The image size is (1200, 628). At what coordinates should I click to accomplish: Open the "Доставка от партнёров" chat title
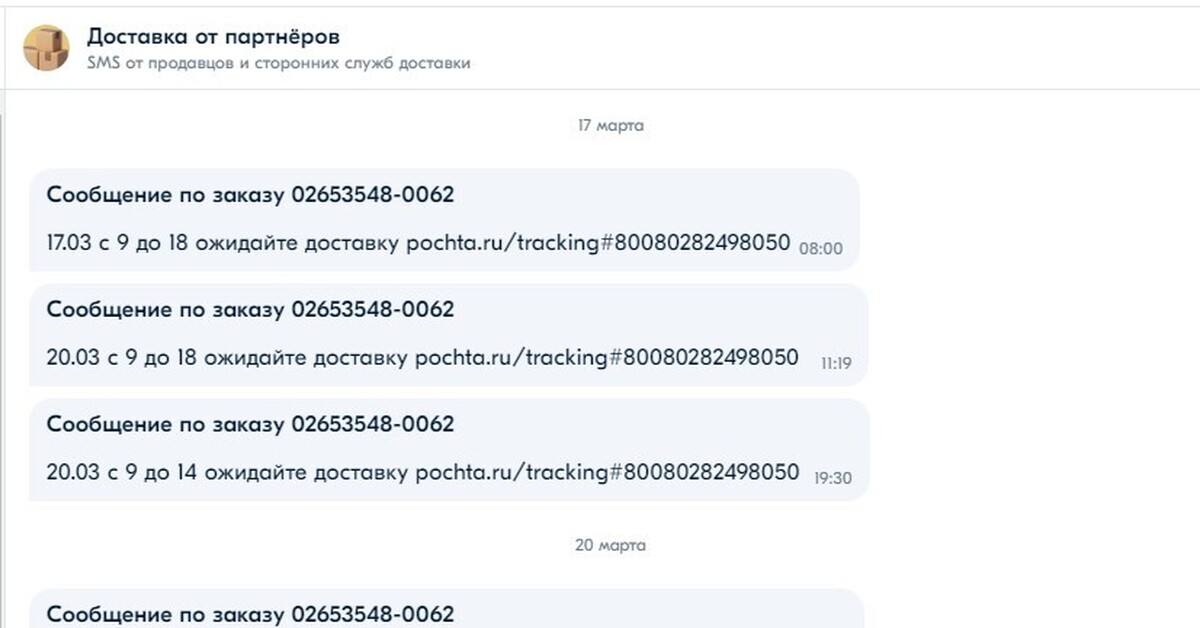pyautogui.click(x=213, y=37)
